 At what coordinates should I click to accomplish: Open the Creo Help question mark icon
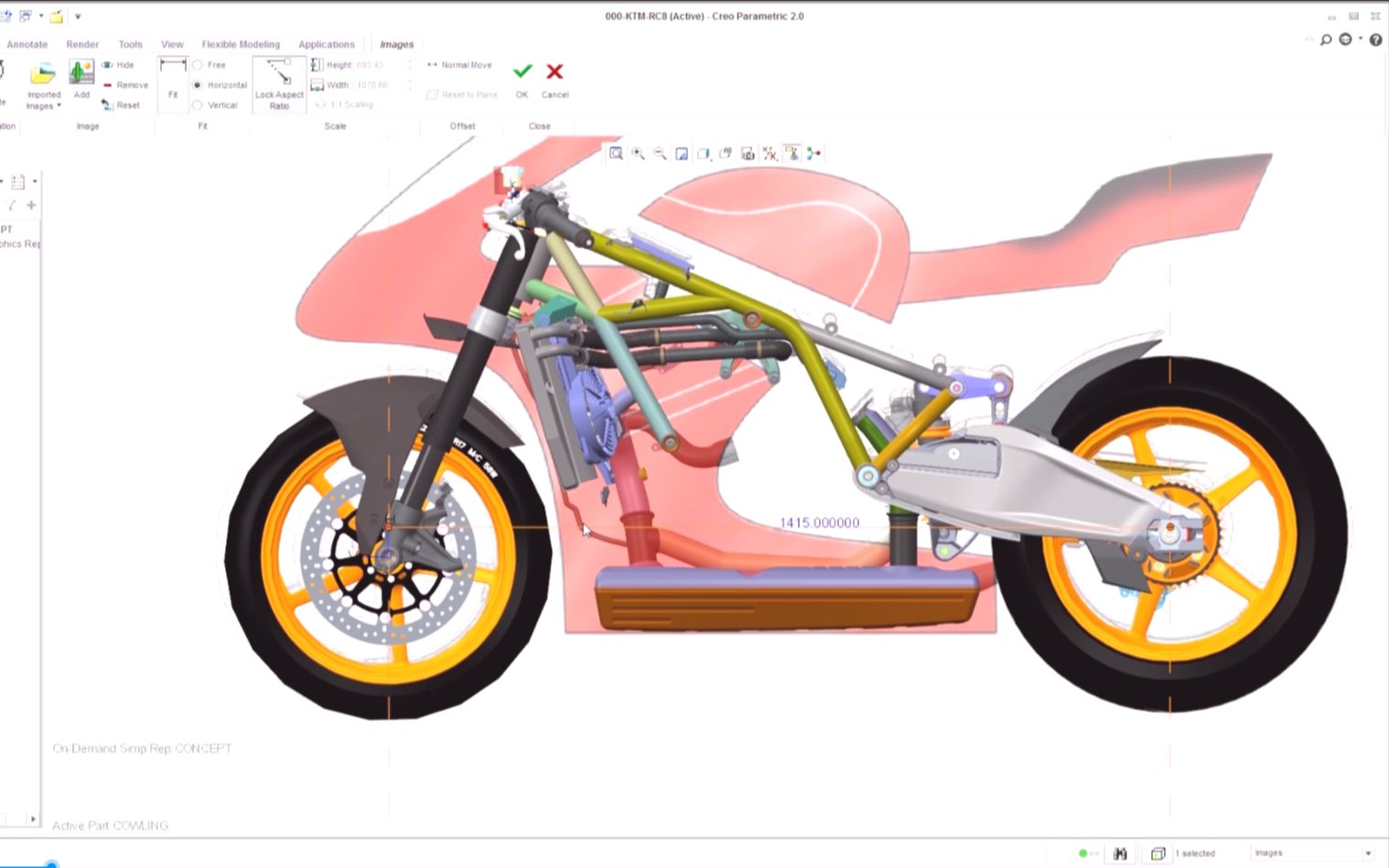coord(1375,40)
